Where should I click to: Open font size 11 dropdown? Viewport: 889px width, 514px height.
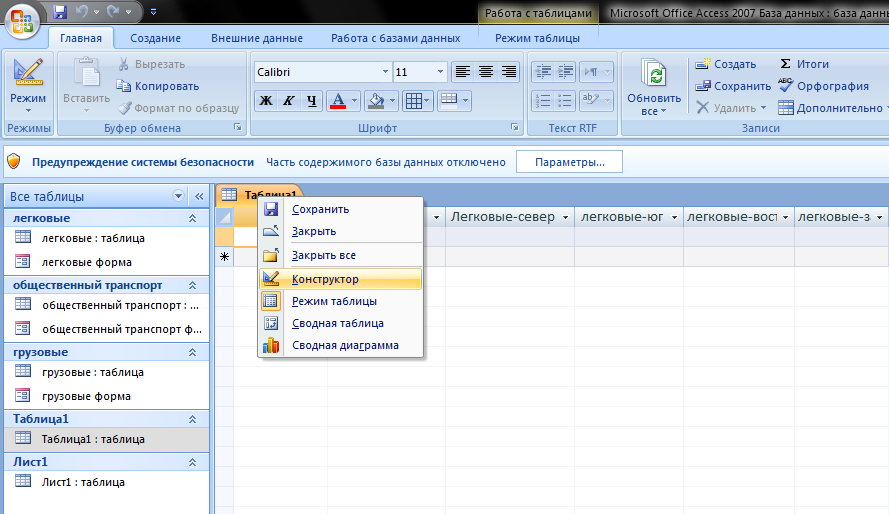pos(440,72)
